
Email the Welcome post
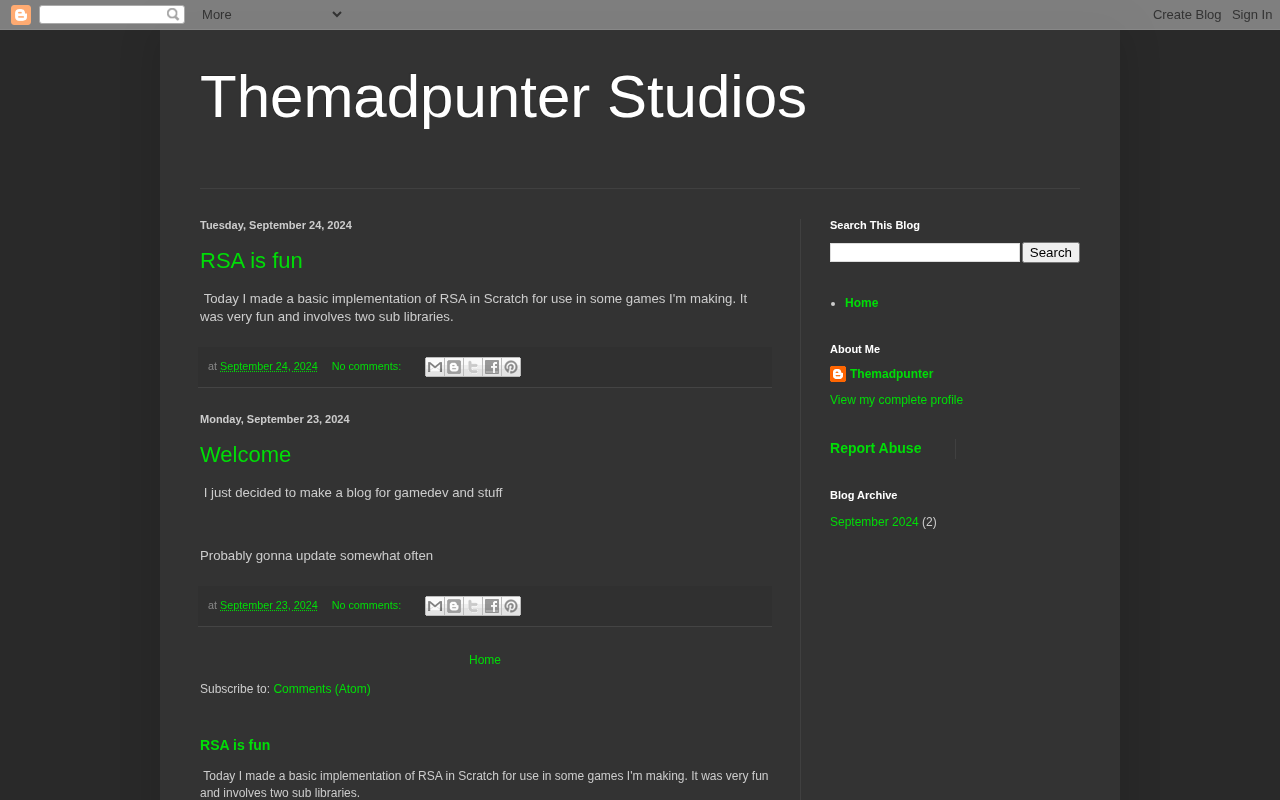[435, 606]
